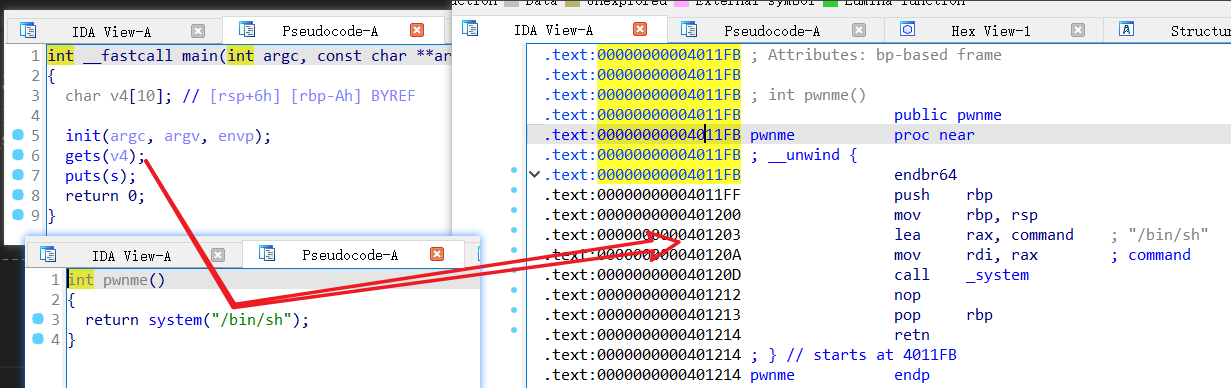Toggle breakpoint dot on pwnme line 3
Screen dimensions: 1231x388
(x=37, y=320)
